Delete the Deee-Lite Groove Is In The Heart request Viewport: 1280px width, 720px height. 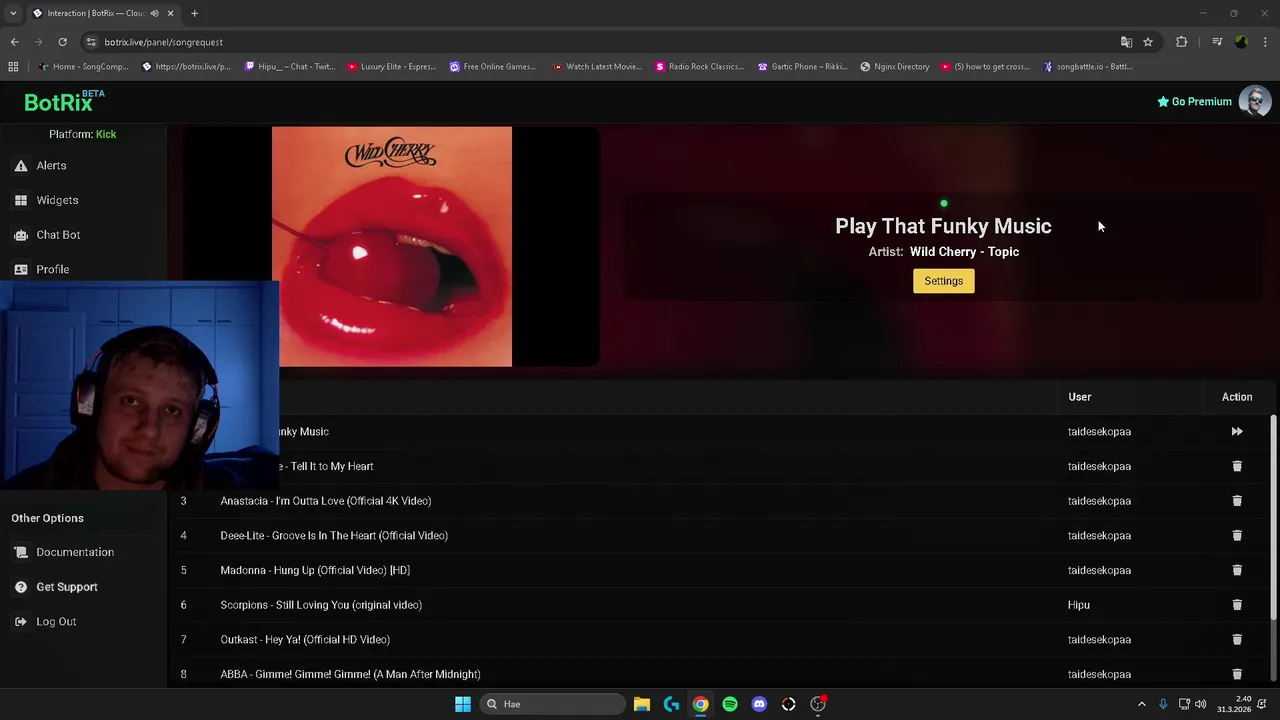coord(1237,536)
